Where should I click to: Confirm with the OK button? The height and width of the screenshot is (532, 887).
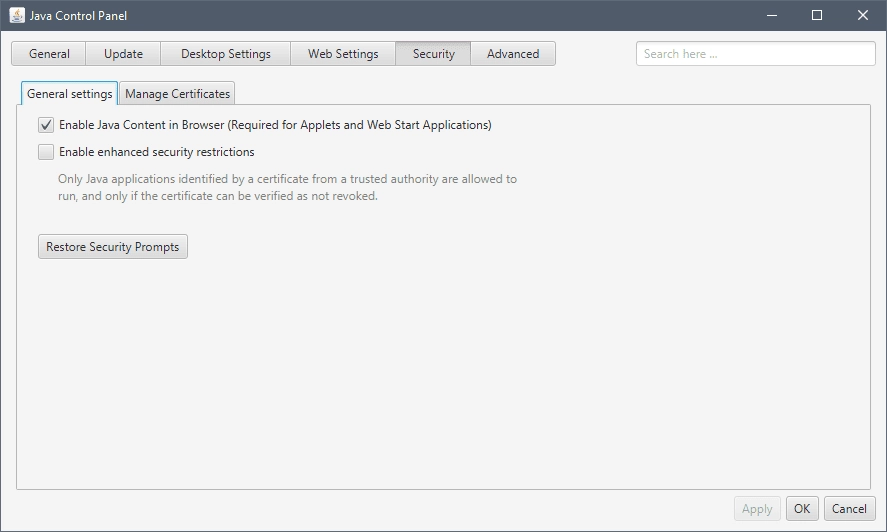[x=802, y=509]
